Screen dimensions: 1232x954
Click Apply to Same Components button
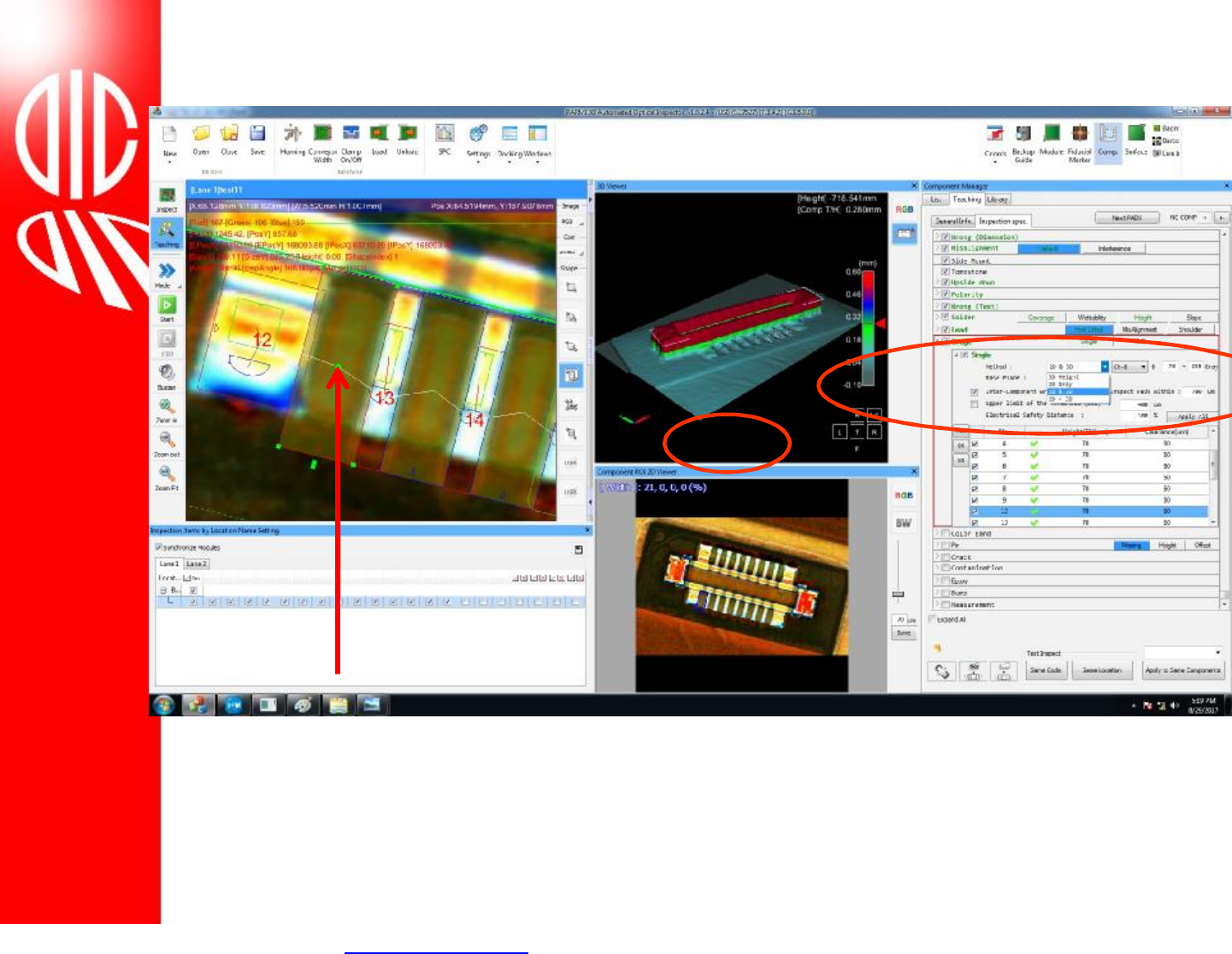click(1183, 670)
